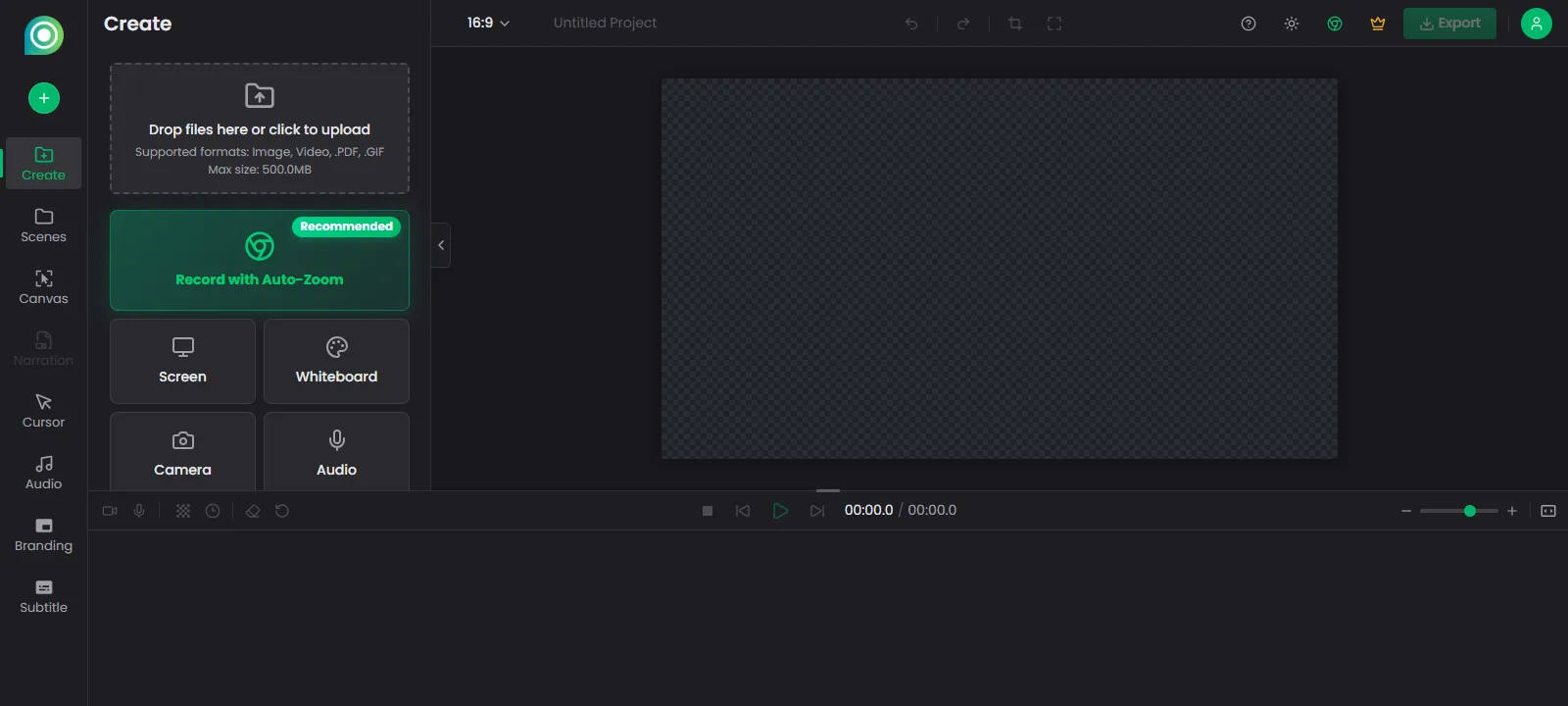Click the file upload drop zone
This screenshot has width=1568, height=706.
tap(260, 128)
